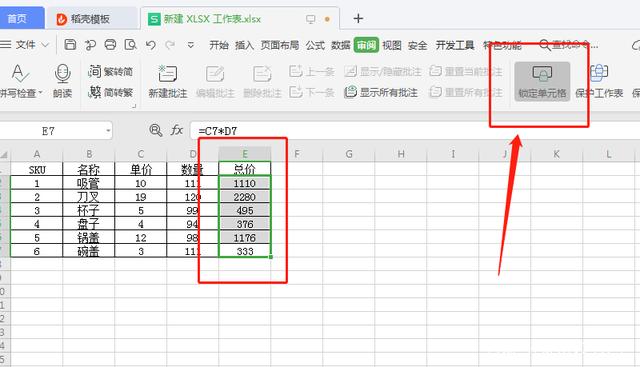
Task: Open the 安全 ribbon tab
Action: [x=418, y=45]
